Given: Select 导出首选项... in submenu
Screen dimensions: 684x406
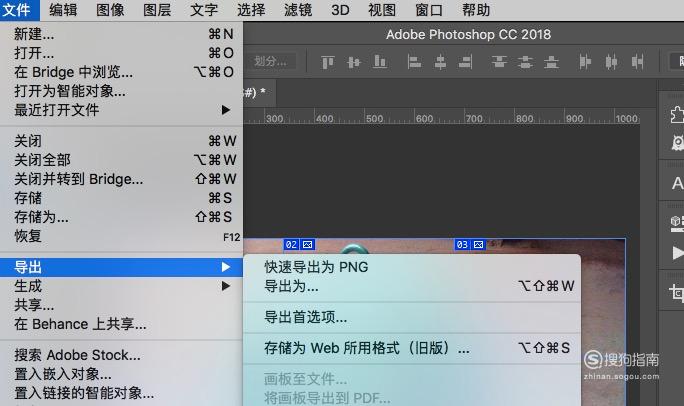Looking at the screenshot, I should (x=412, y=317).
